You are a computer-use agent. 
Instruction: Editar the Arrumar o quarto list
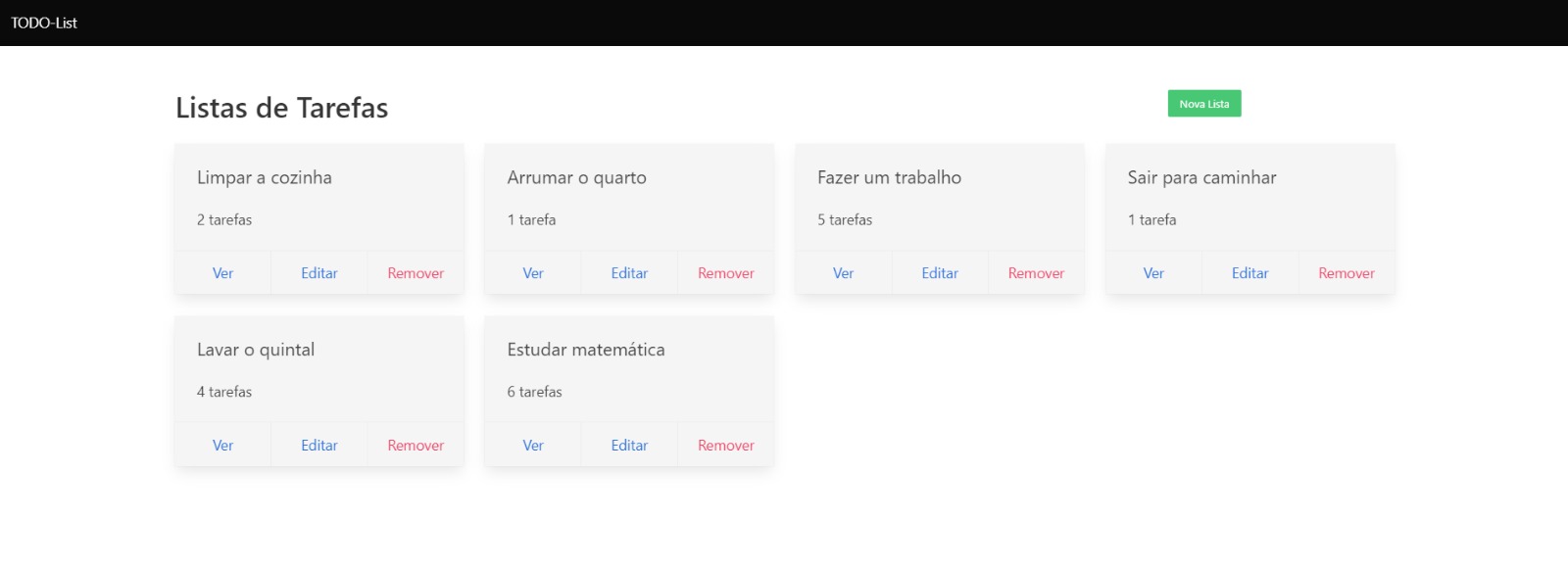click(629, 272)
